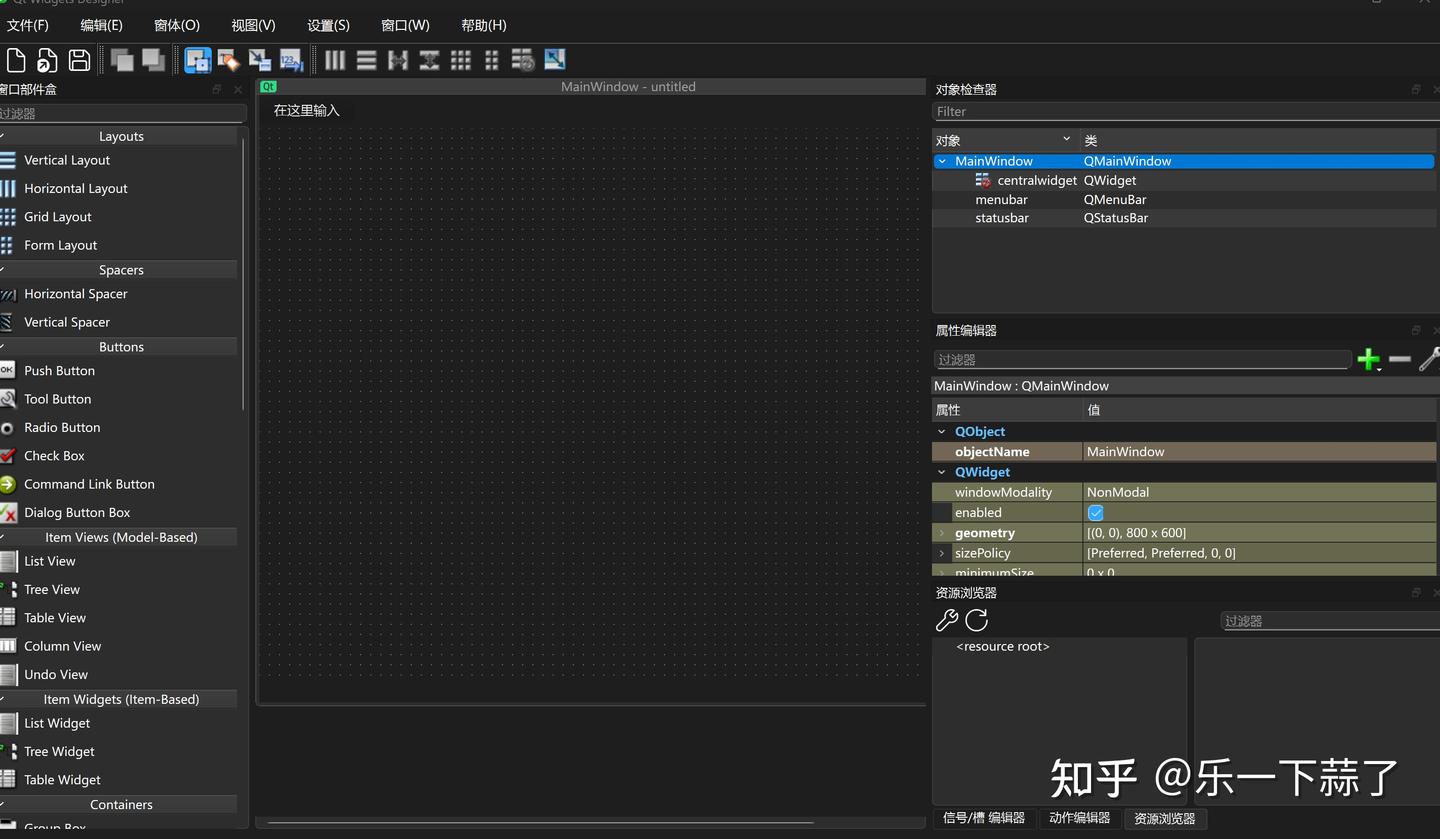Switch to Edit Signals/Slots mode

[x=228, y=60]
